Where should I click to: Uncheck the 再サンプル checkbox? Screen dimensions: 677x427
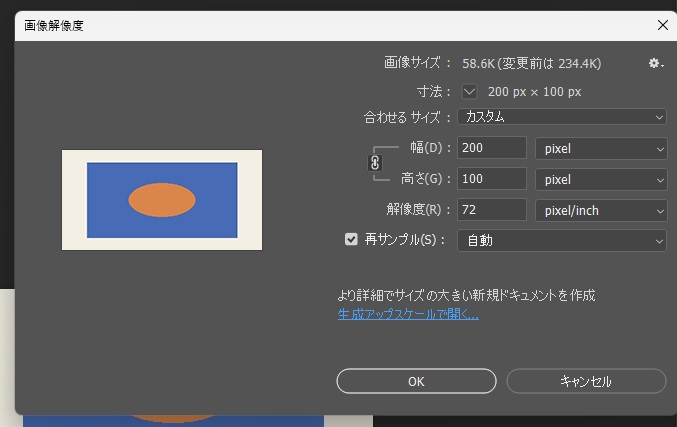(351, 239)
